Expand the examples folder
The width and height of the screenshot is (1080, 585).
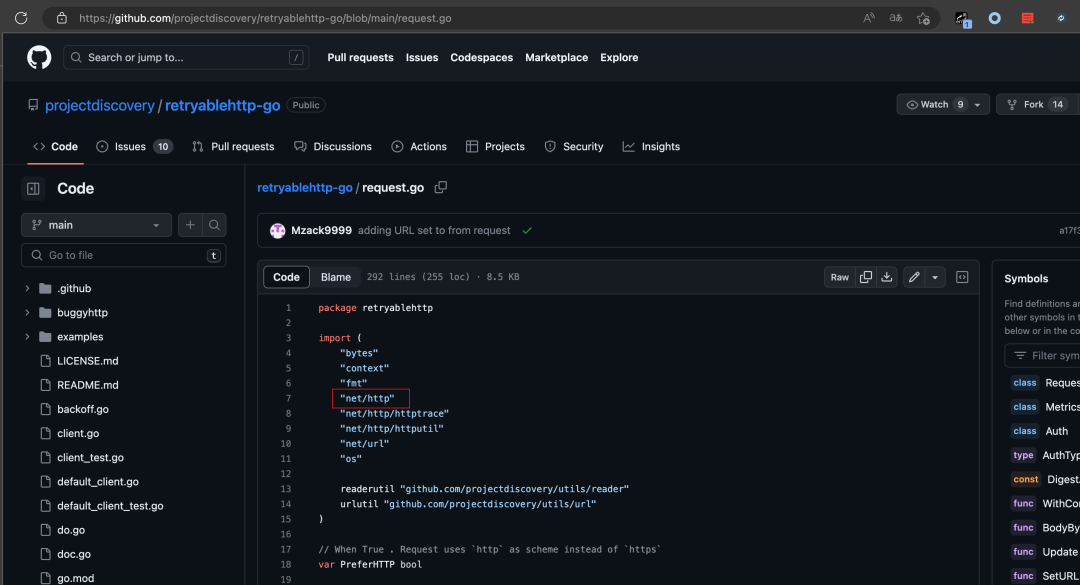point(28,337)
